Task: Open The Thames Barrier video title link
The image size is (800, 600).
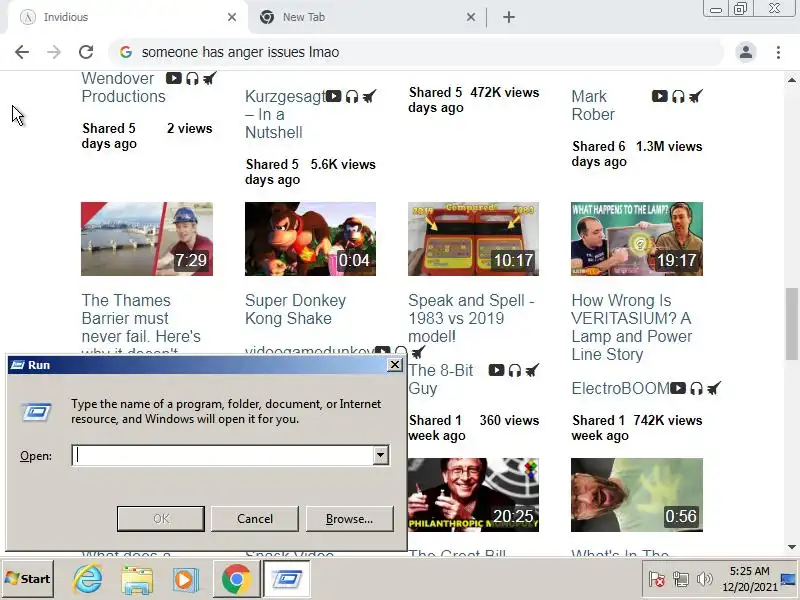Action: tap(141, 322)
